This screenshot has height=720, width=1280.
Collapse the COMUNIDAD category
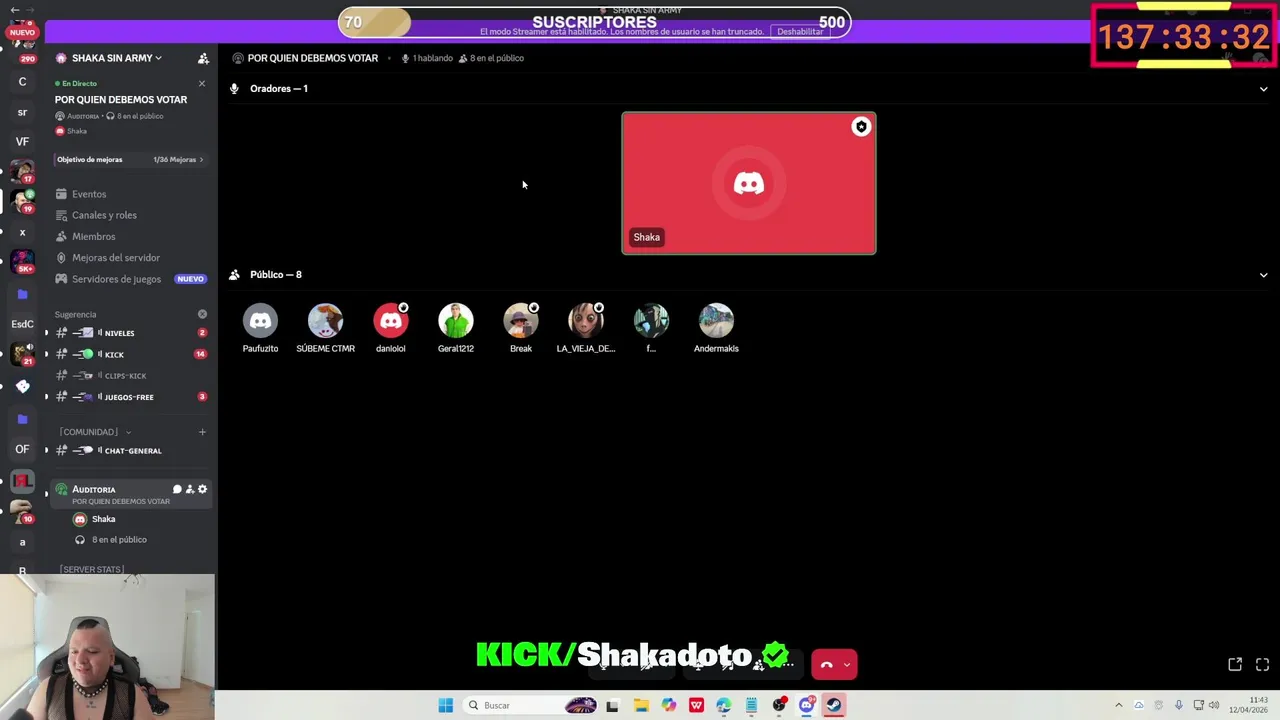coord(95,432)
